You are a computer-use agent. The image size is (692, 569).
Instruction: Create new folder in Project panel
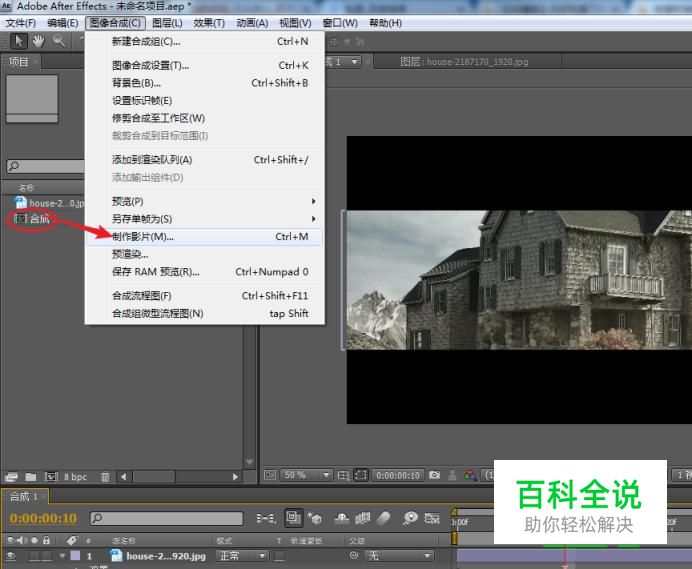30,477
